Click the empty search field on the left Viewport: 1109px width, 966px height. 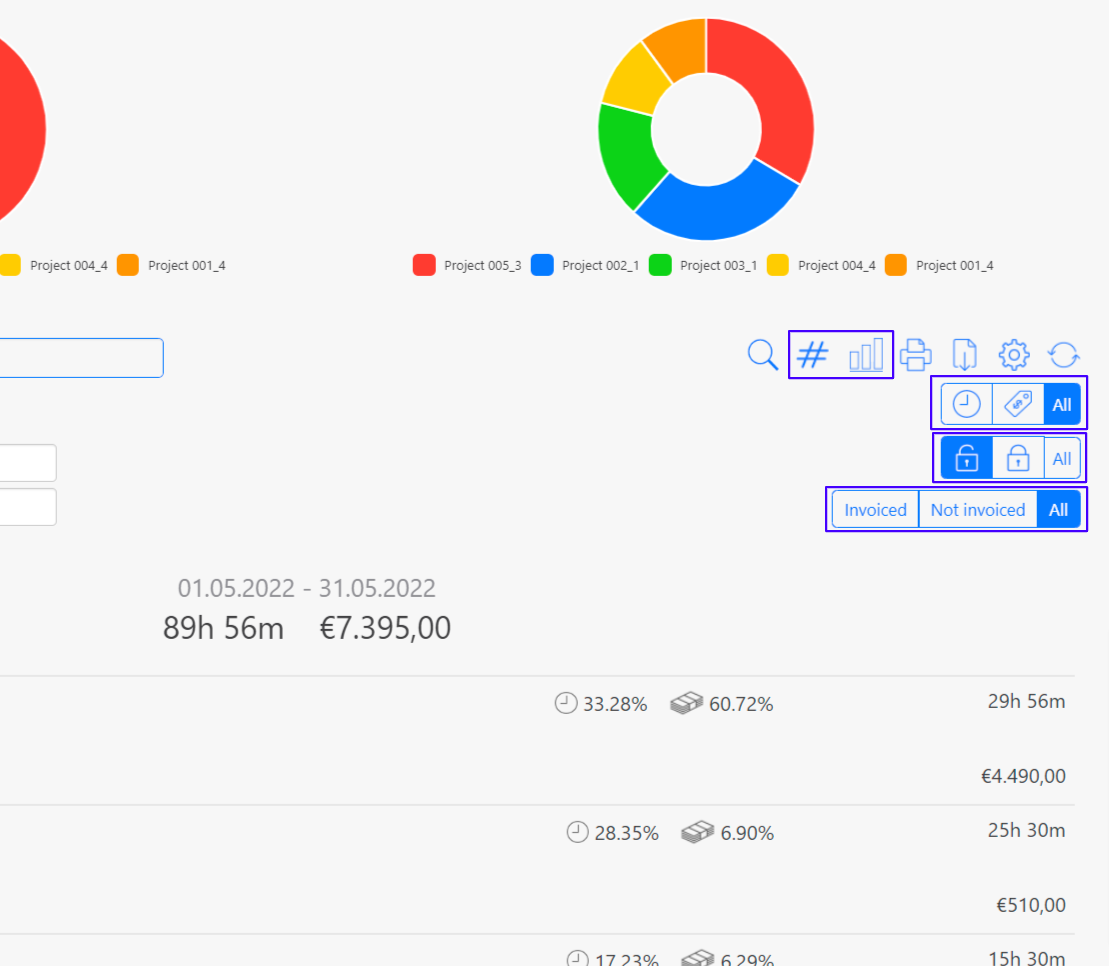(x=80, y=358)
